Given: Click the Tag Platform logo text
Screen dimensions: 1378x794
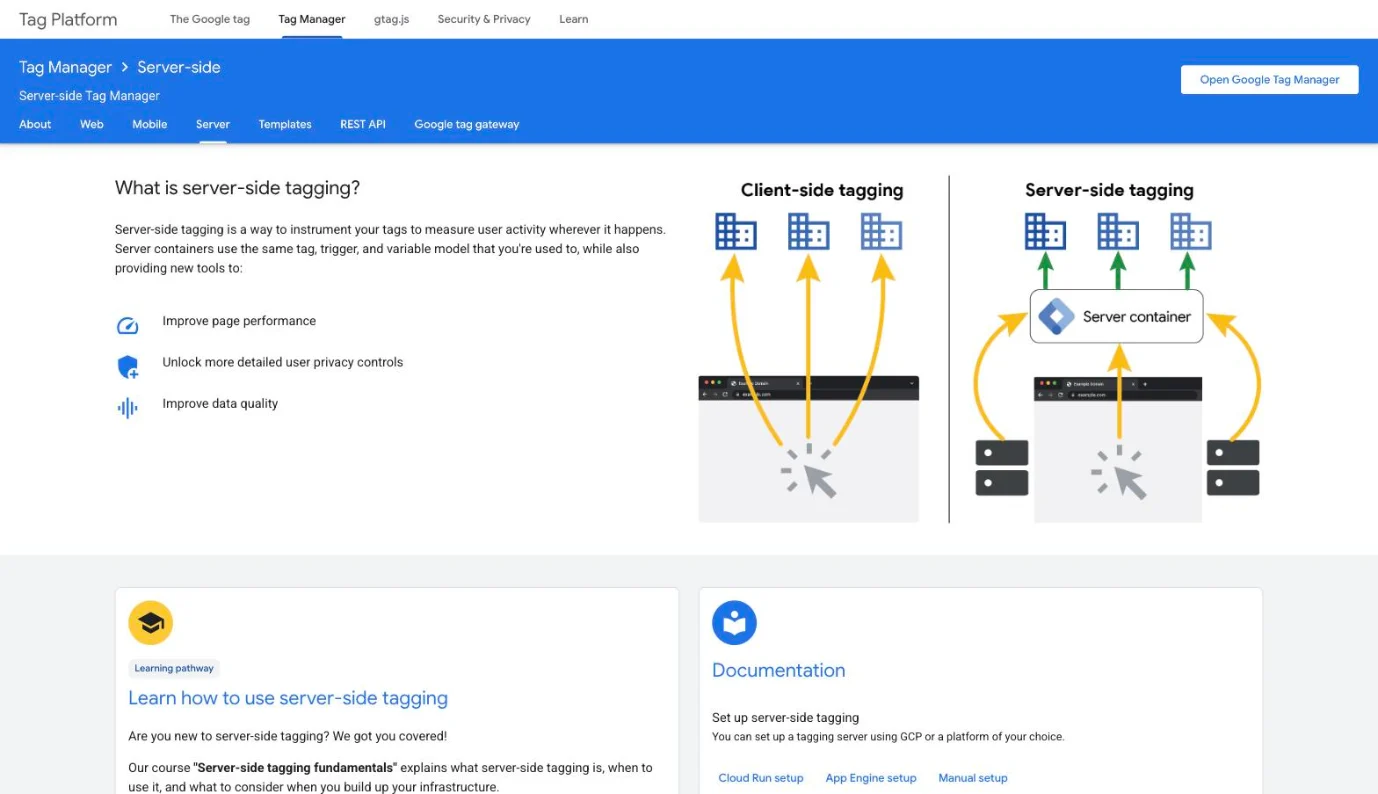Looking at the screenshot, I should [68, 19].
